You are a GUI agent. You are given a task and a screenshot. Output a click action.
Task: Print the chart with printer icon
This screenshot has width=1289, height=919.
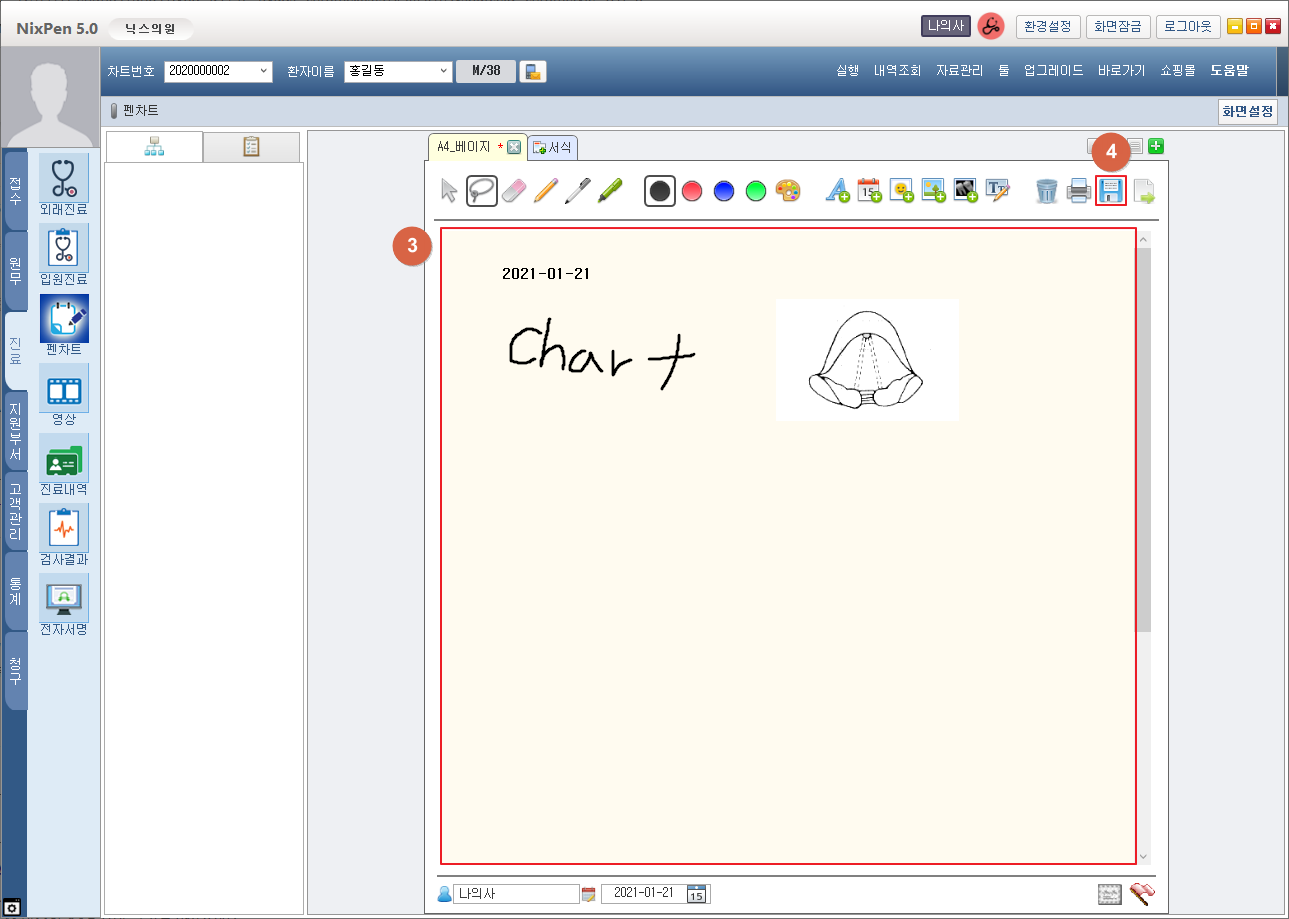tap(1079, 190)
